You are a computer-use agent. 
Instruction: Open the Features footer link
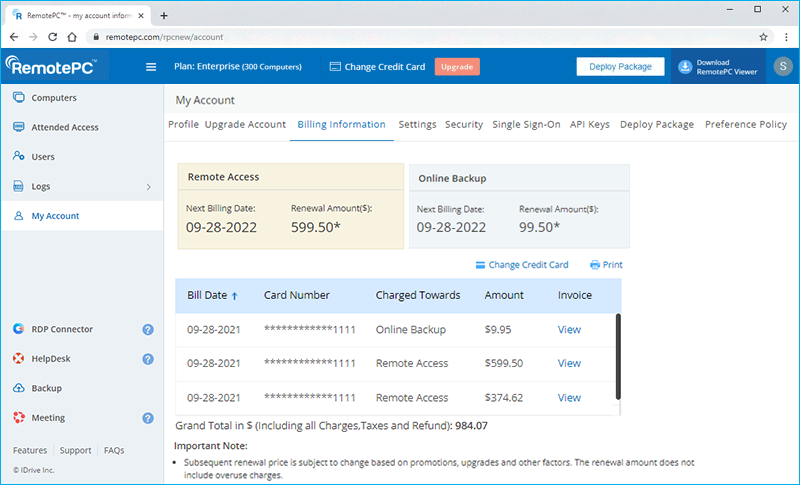(x=30, y=450)
